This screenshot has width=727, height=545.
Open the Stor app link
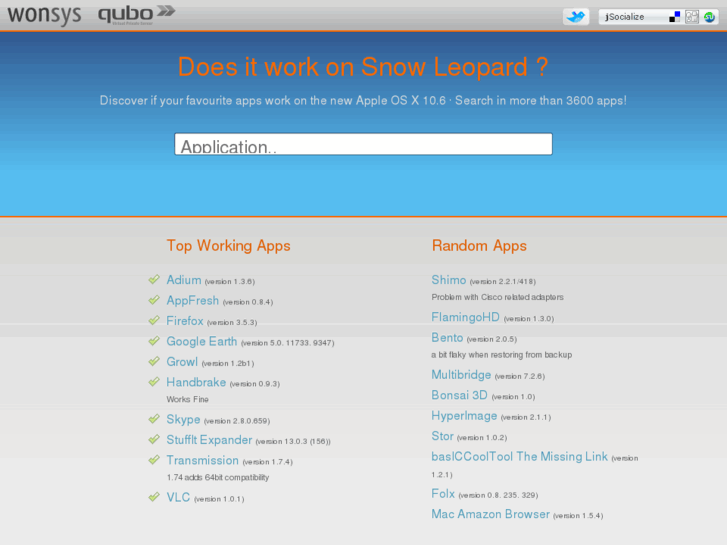pos(442,436)
